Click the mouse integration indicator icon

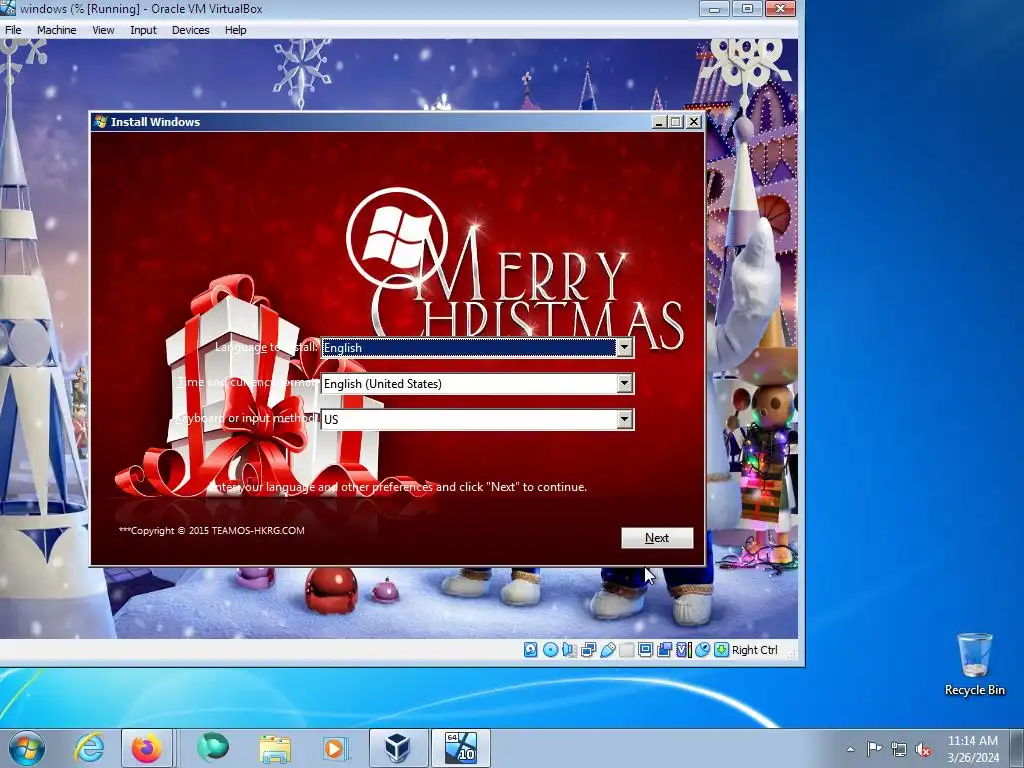point(702,650)
